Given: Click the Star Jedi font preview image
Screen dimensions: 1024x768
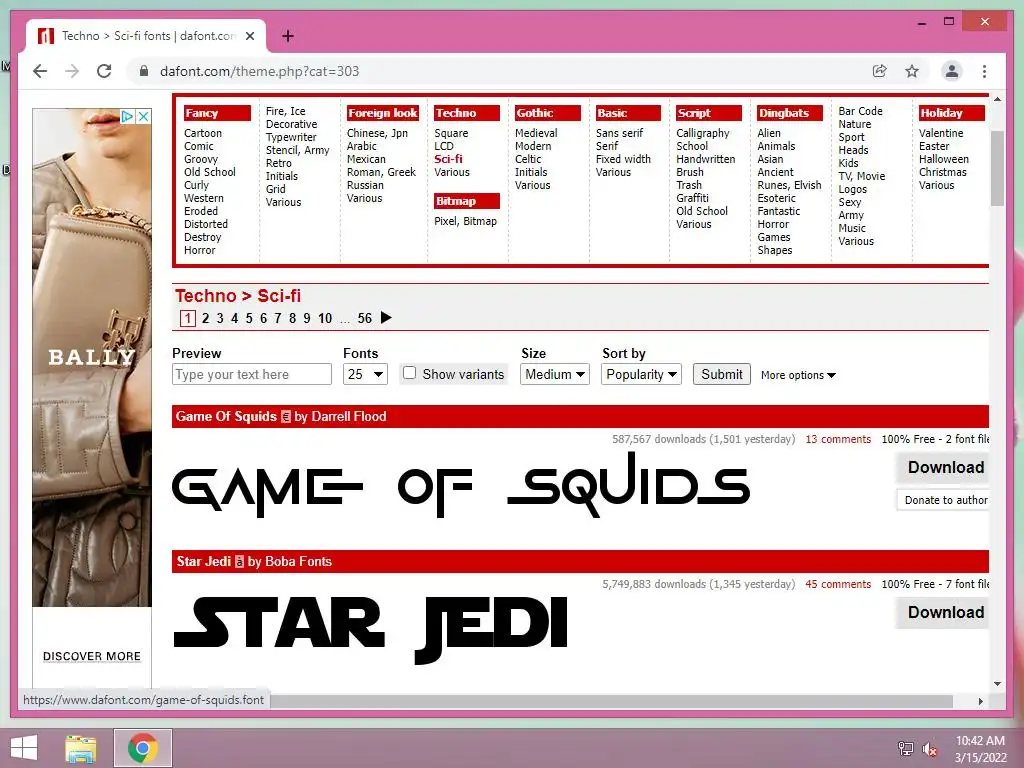Looking at the screenshot, I should click(370, 630).
